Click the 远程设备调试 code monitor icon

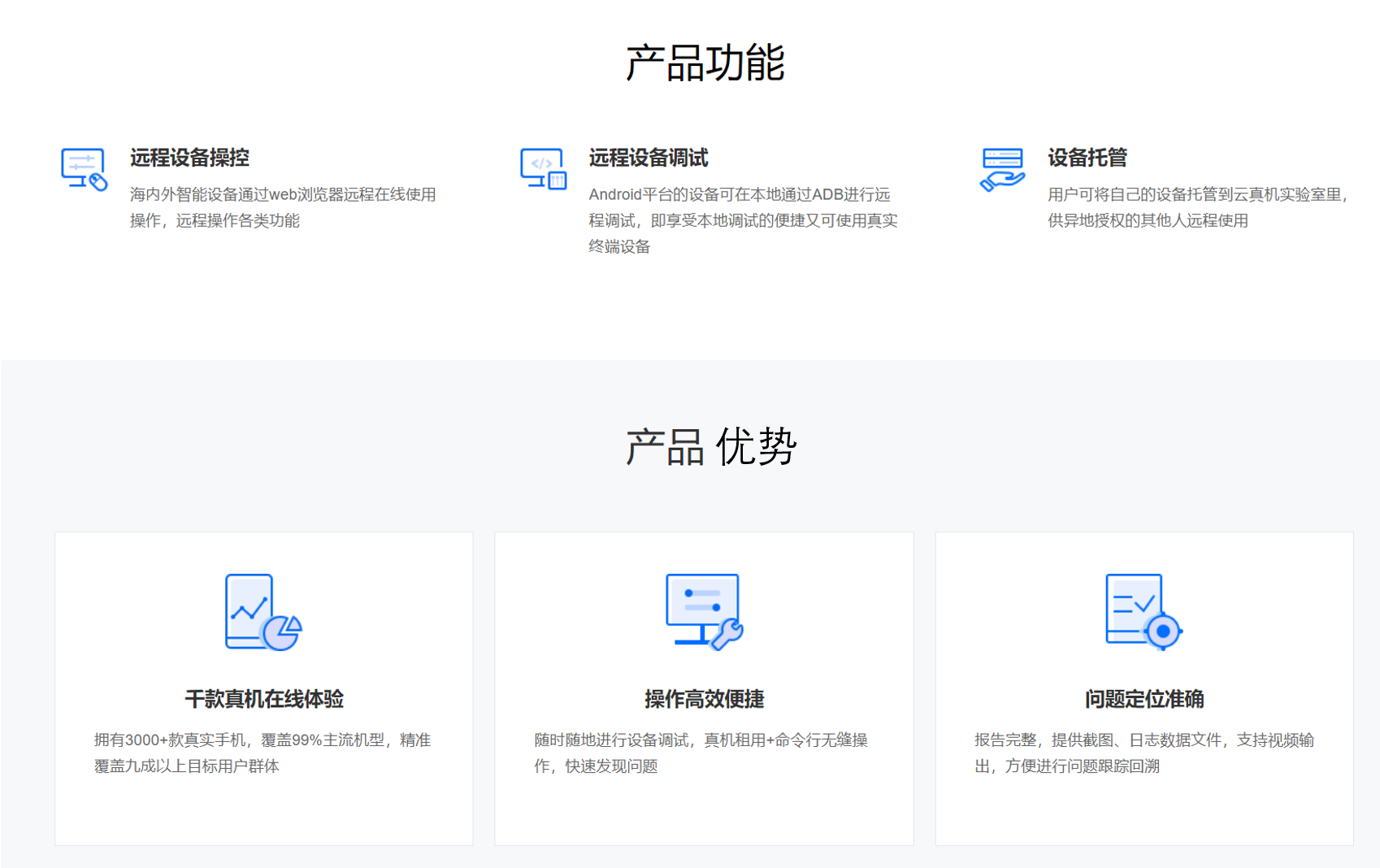pos(544,169)
